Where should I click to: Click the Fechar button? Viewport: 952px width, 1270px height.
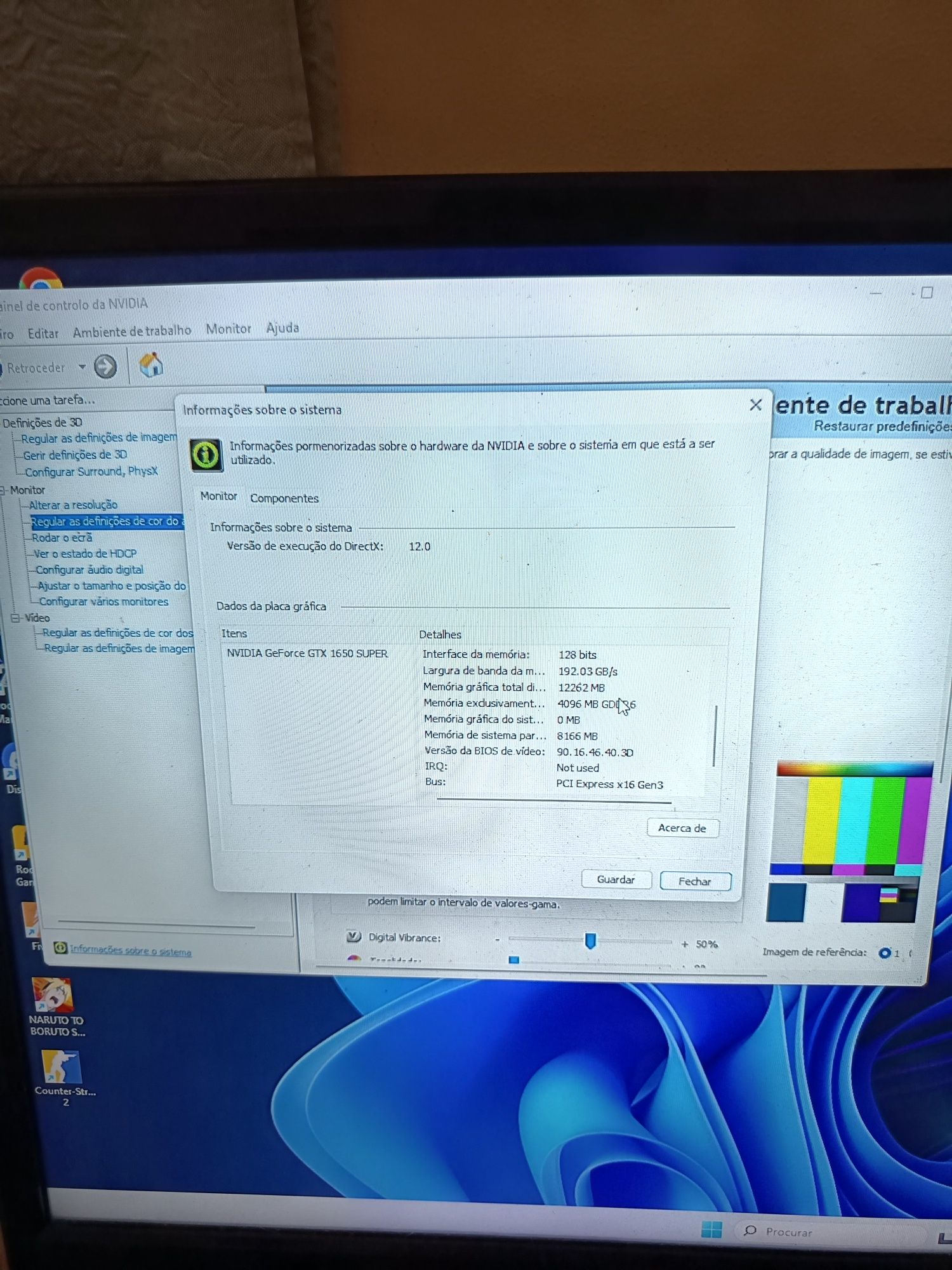695,881
